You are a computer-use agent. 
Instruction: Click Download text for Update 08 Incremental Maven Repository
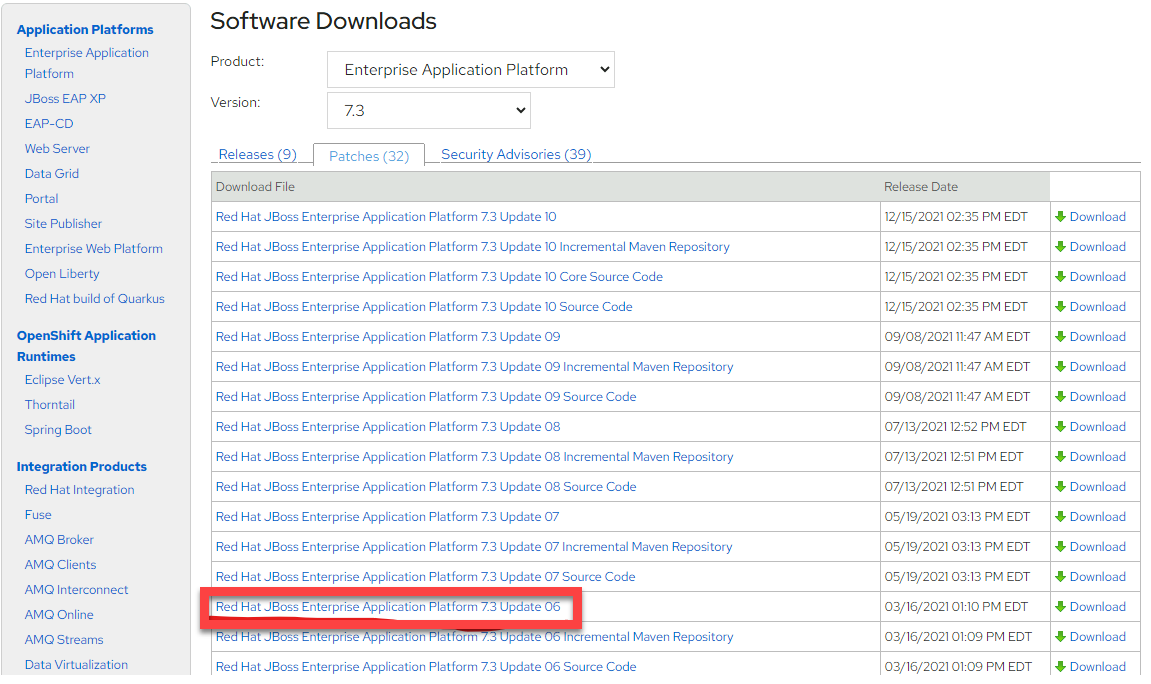tap(1097, 457)
